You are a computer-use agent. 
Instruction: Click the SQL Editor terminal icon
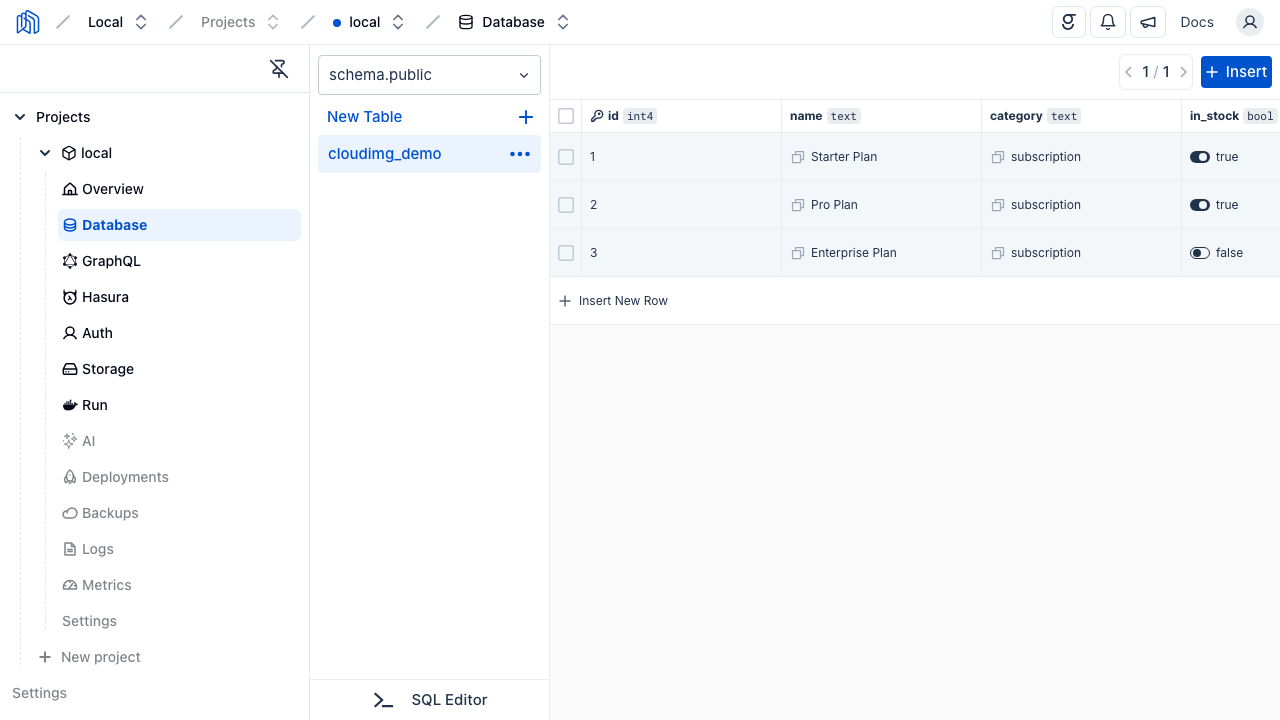[x=383, y=700]
